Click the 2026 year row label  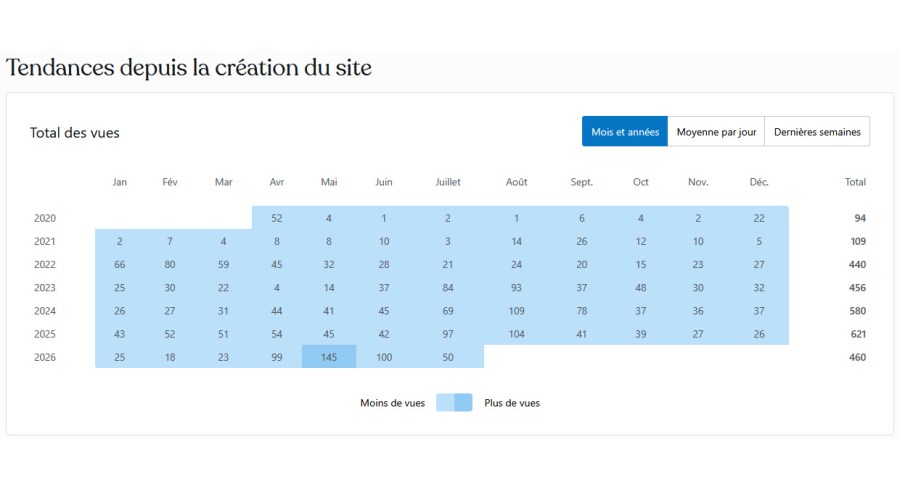point(45,357)
